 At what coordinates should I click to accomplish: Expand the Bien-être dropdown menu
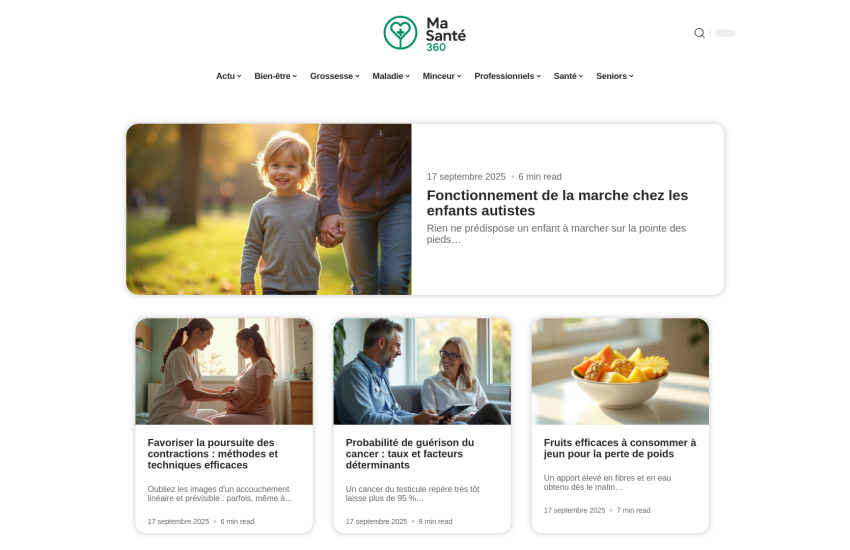(275, 76)
